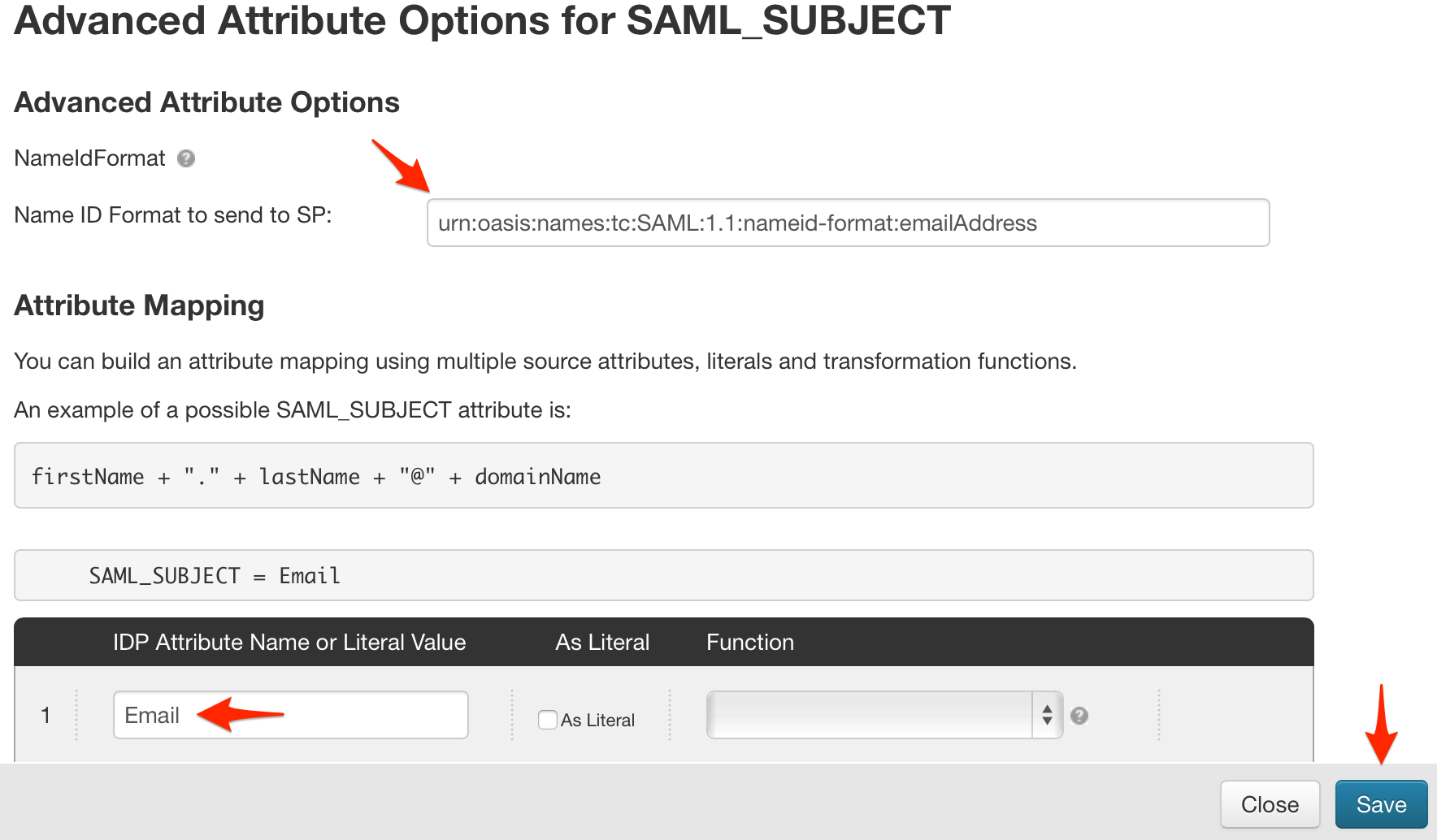Screen dimensions: 1437x840
Task: Click the "Advanced Attribute Options" subheading
Action: coord(207,102)
